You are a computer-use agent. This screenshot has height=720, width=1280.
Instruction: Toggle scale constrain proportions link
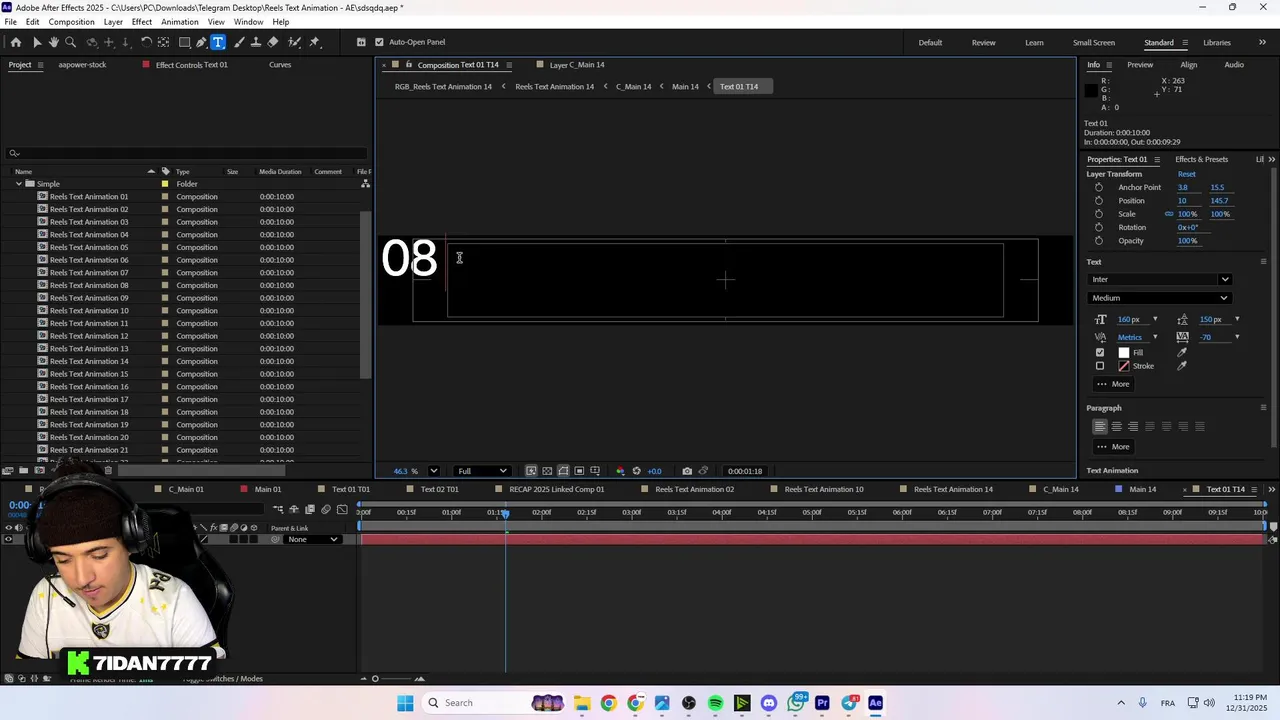1168,214
